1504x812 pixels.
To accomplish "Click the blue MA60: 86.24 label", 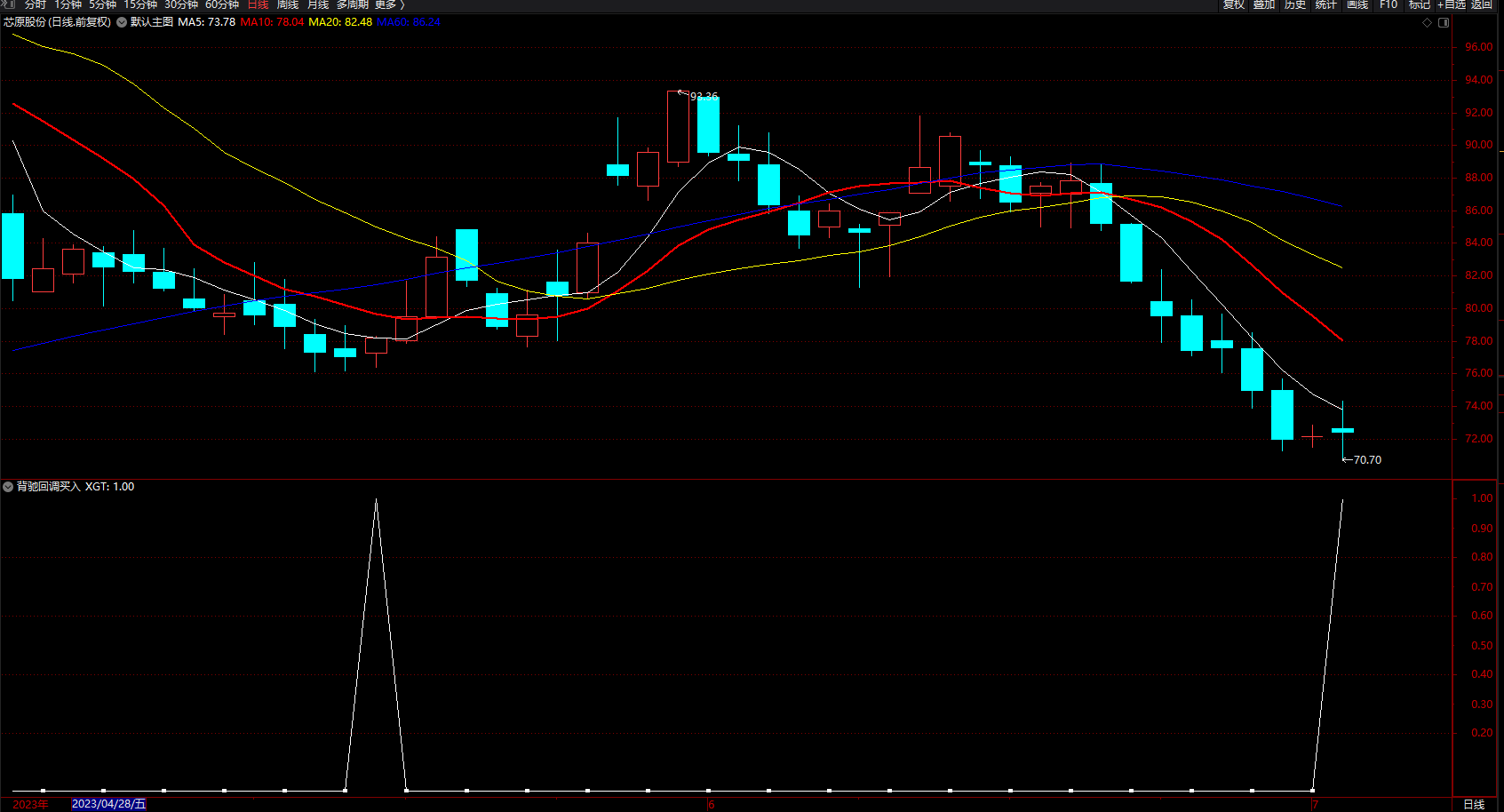I will (x=409, y=22).
